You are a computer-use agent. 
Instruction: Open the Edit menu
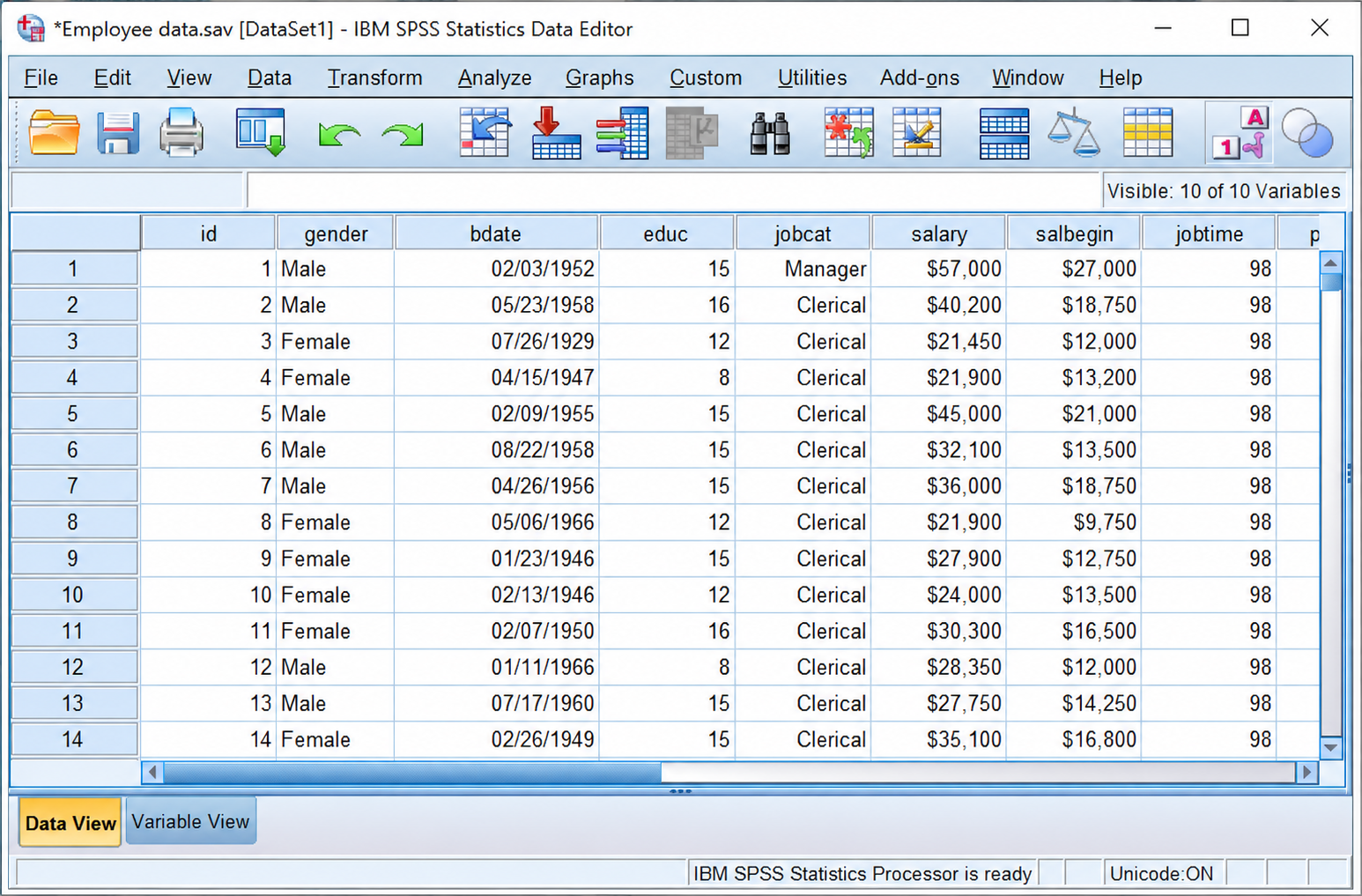(113, 78)
